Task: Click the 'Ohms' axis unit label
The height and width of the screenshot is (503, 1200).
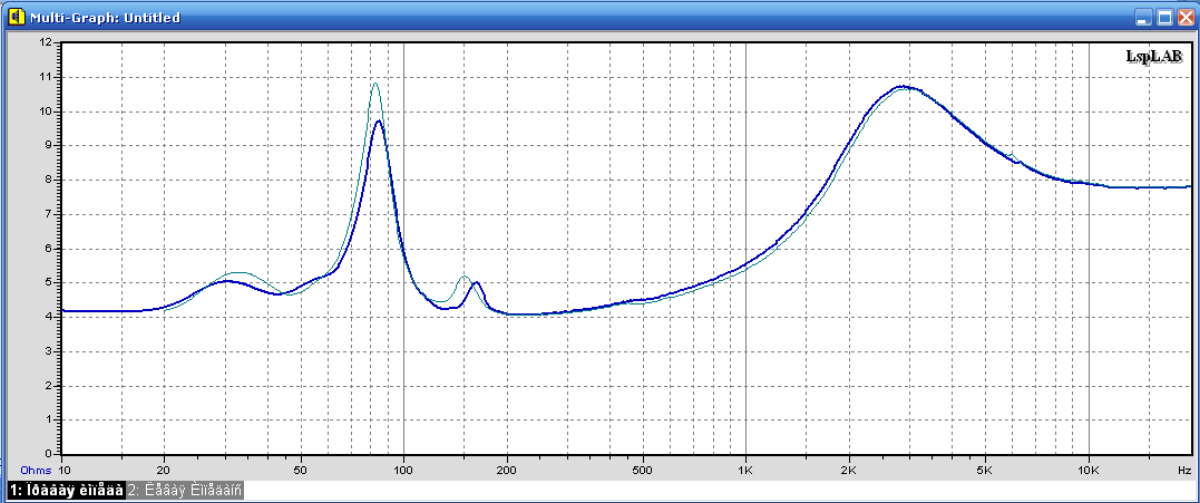Action: point(36,468)
